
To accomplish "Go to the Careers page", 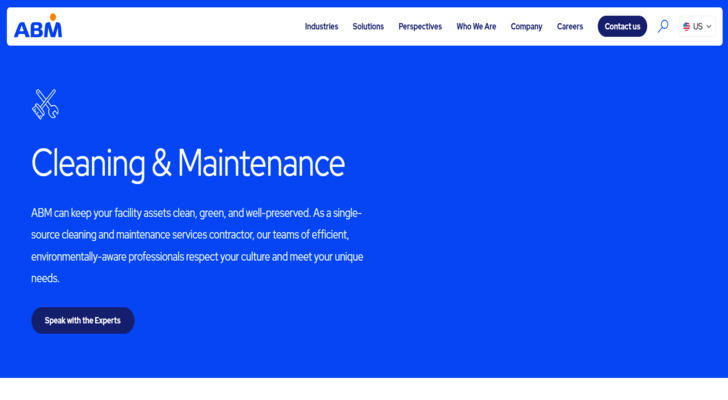I will point(570,26).
